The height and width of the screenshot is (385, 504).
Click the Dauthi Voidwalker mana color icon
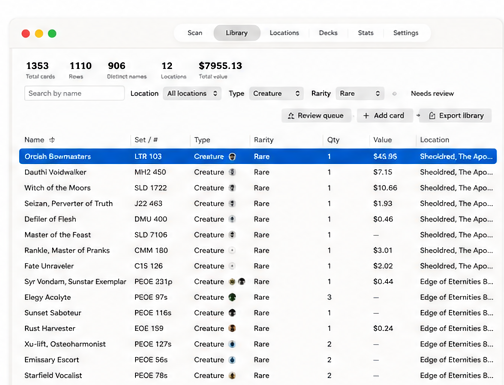coord(232,172)
